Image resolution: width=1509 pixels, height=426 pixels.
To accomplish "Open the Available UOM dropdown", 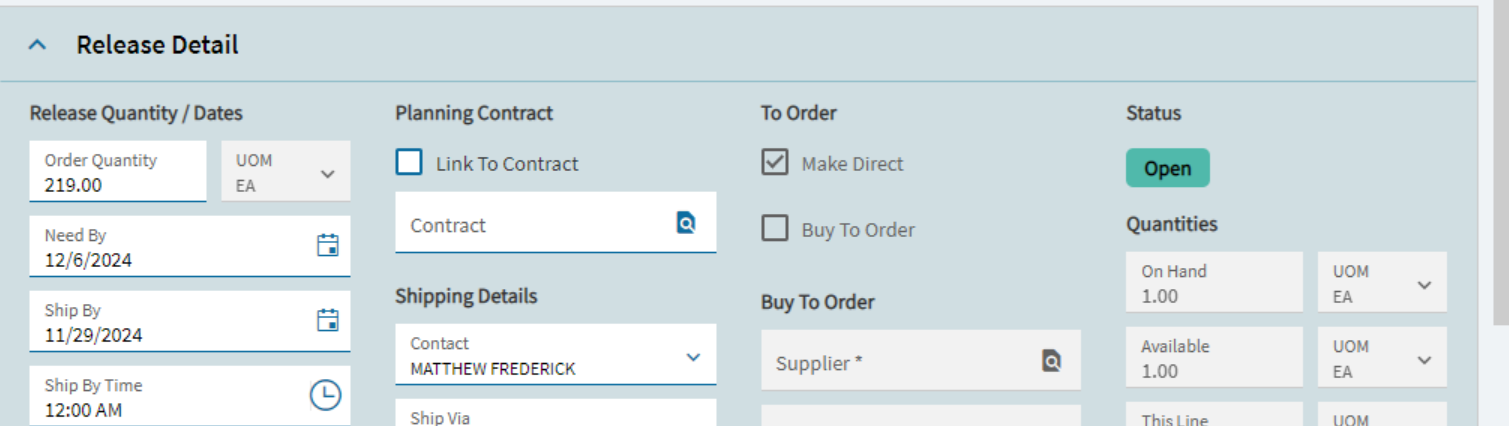I will click(1382, 358).
